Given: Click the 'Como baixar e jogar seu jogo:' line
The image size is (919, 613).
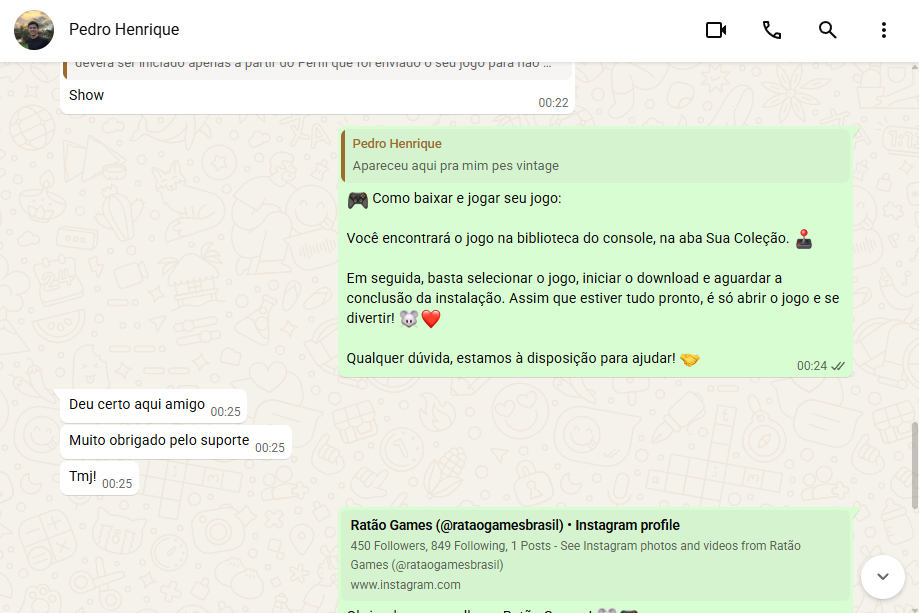Looking at the screenshot, I should 467,198.
